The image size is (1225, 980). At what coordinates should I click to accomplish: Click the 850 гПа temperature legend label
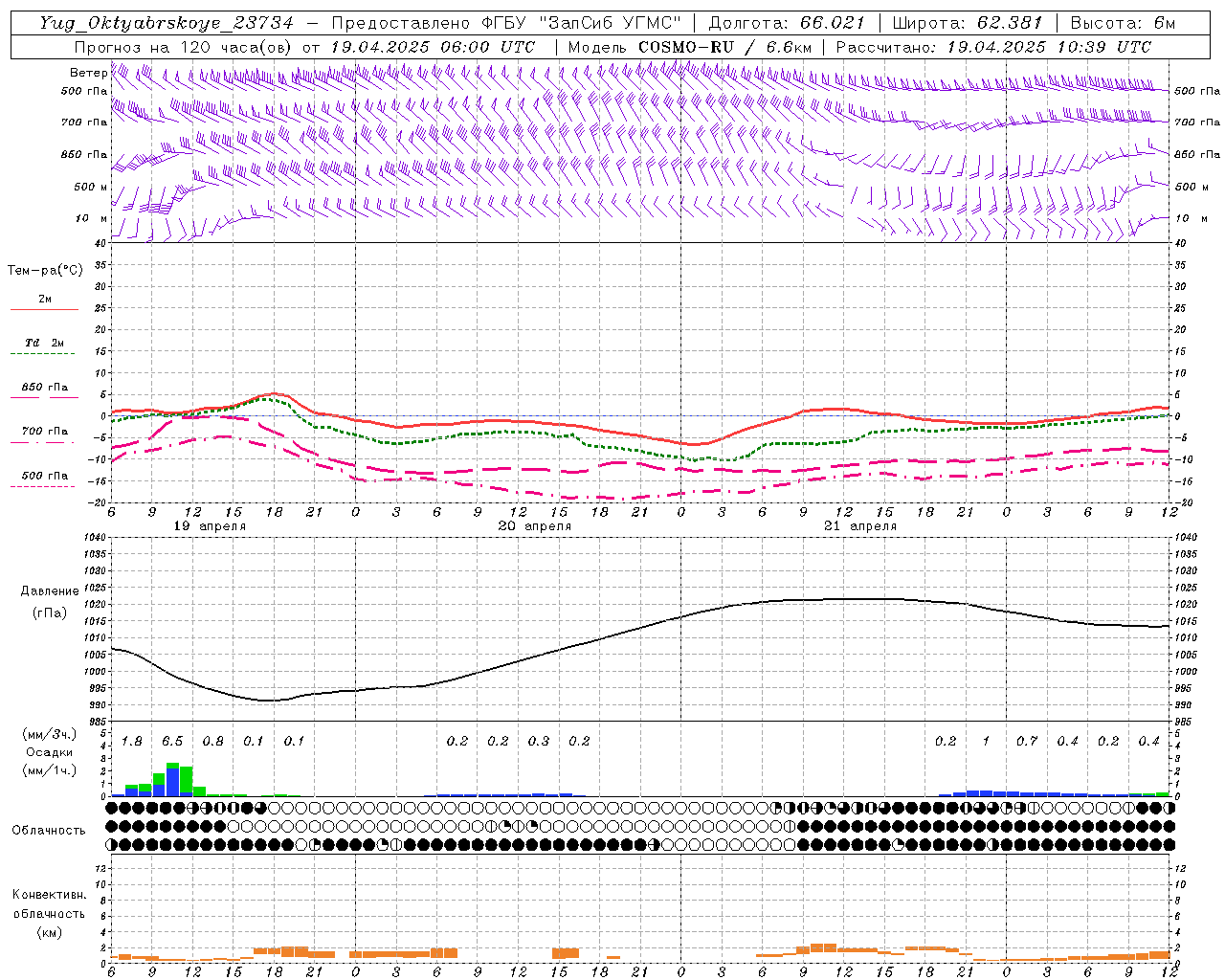[x=45, y=388]
